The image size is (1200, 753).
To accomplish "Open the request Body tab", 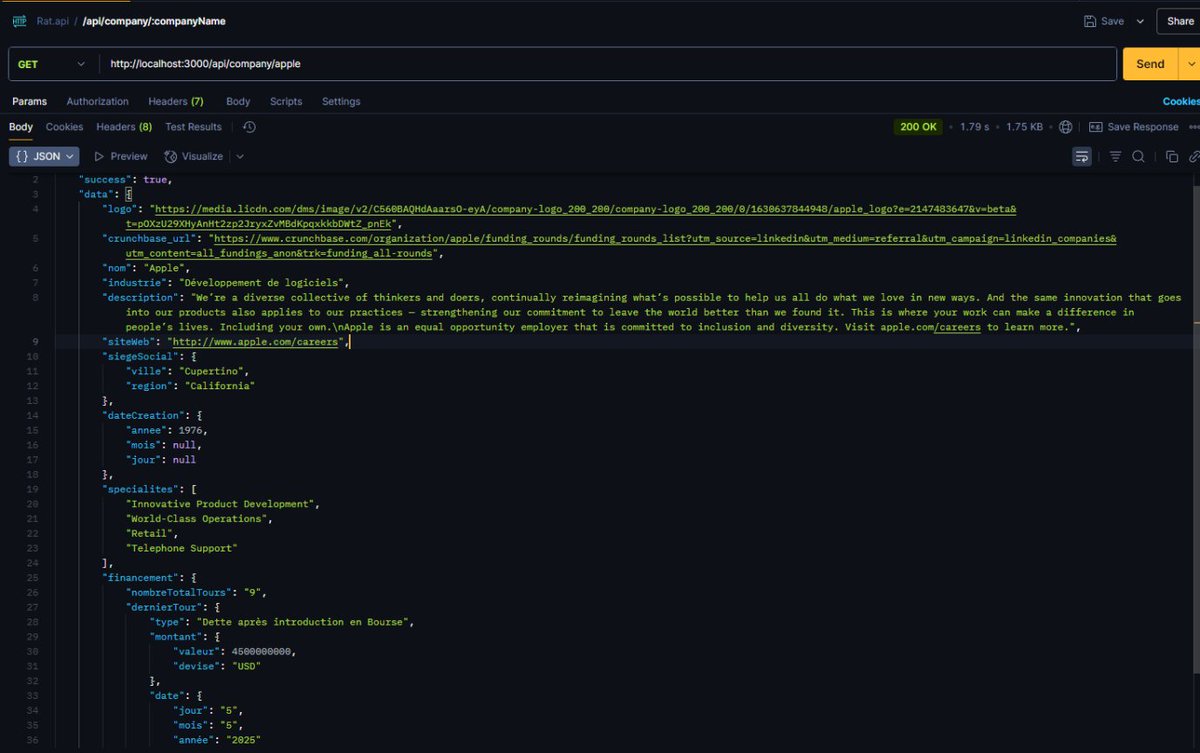I will tap(238, 101).
